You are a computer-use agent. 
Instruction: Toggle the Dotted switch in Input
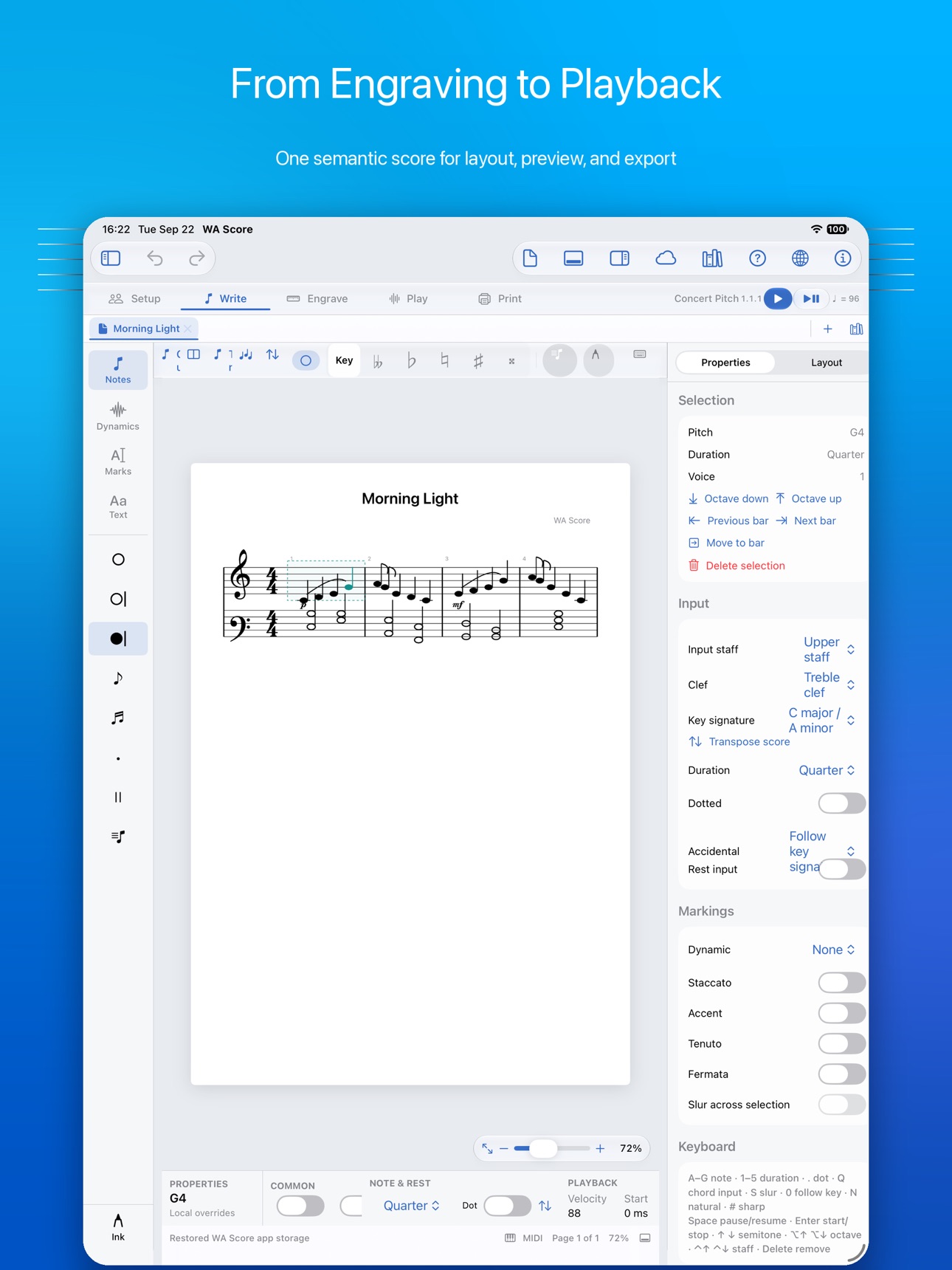click(842, 803)
